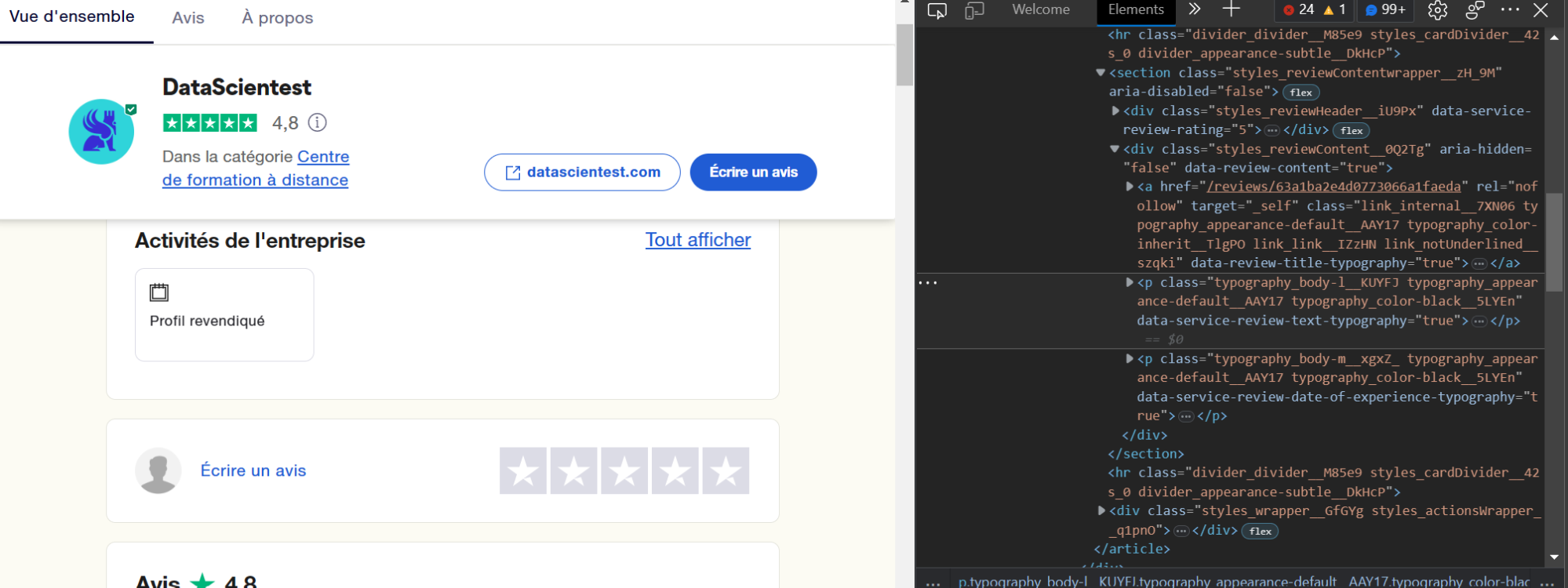Activate the inspect element picker tool
Image resolution: width=1568 pixels, height=588 pixels.
tap(937, 10)
